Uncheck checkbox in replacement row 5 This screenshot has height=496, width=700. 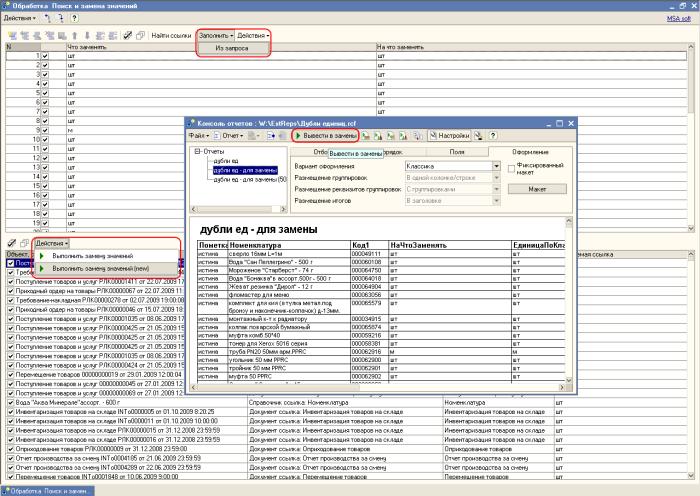pyautogui.click(x=45, y=93)
